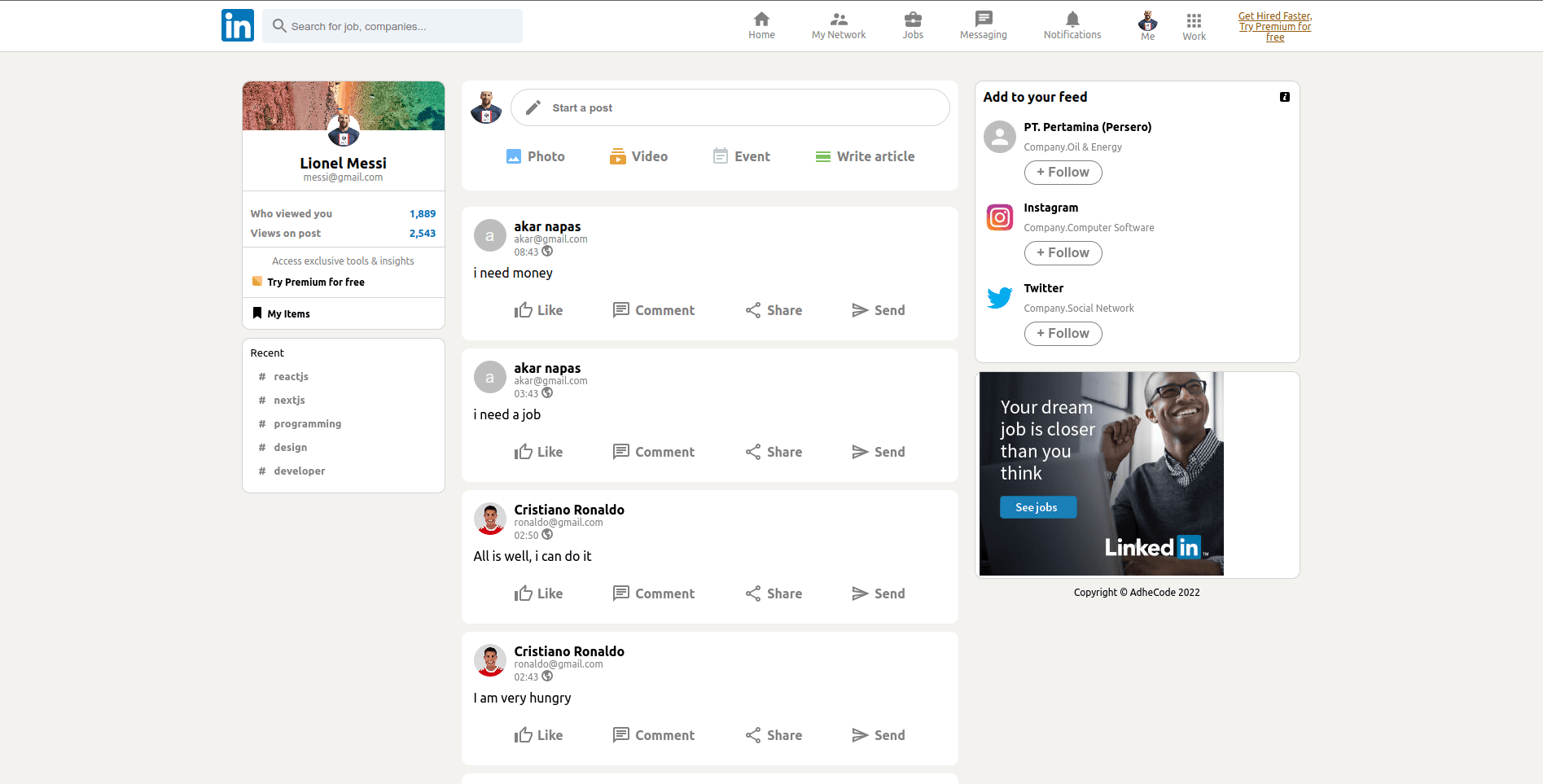Click the globe visibility icon at 02:50
The width and height of the screenshot is (1543, 784).
[x=547, y=534]
